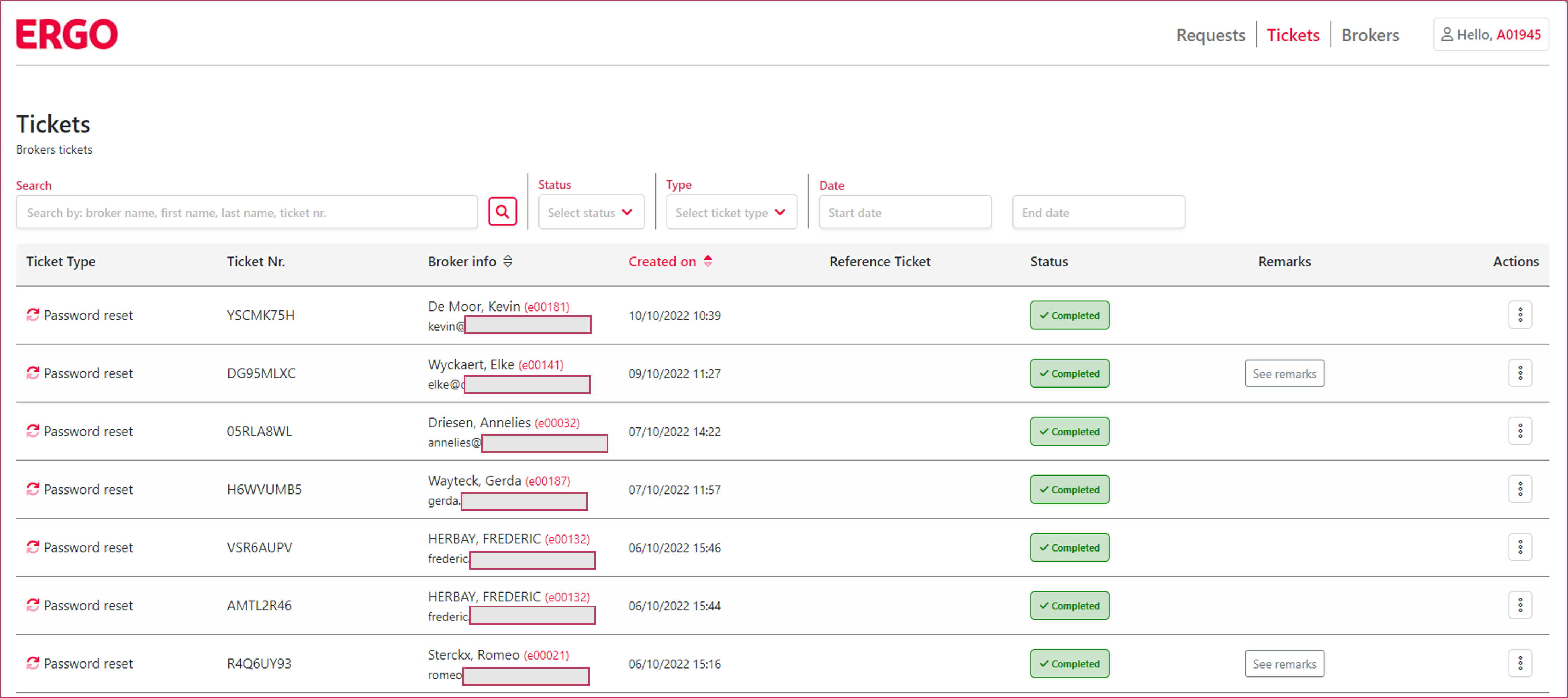Click the Start date field

click(x=904, y=212)
